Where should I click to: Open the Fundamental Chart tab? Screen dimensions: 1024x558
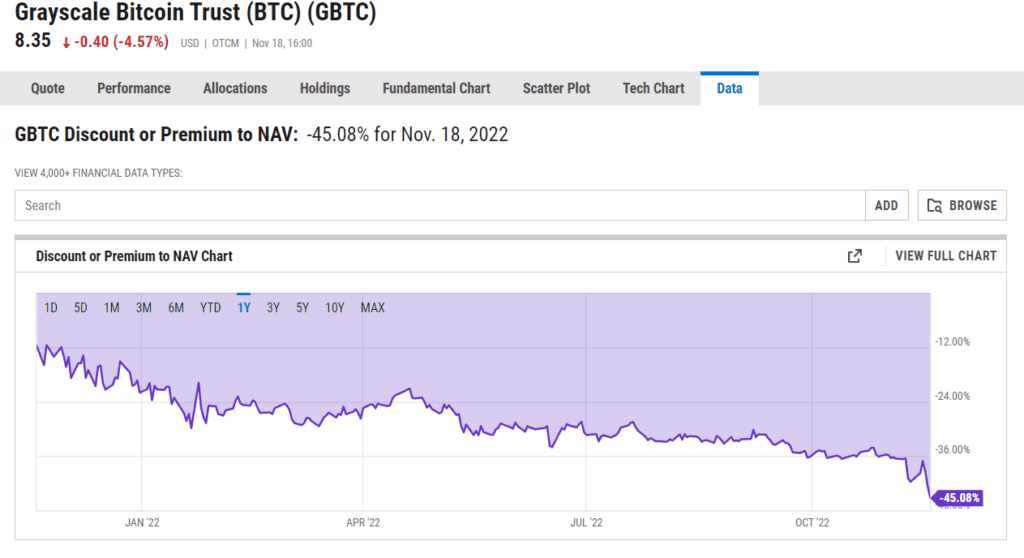(436, 88)
